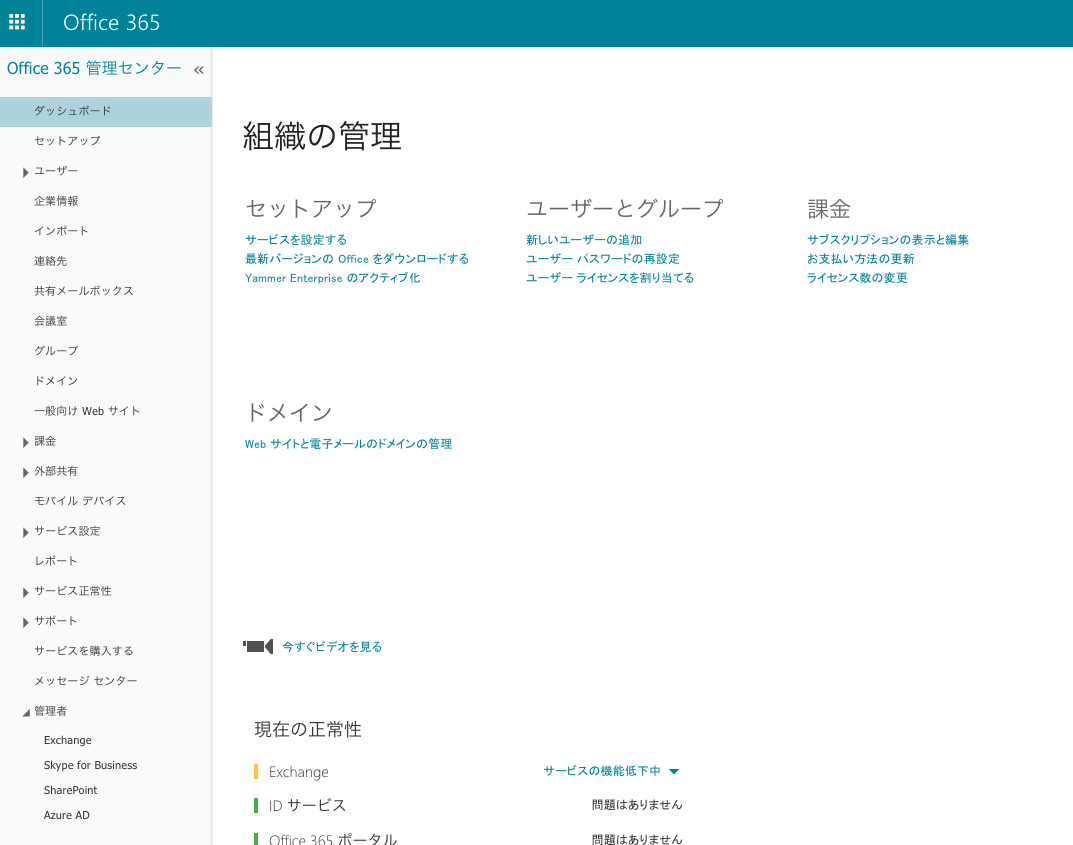
Task: Open the app launcher waffle icon
Action: point(17,22)
